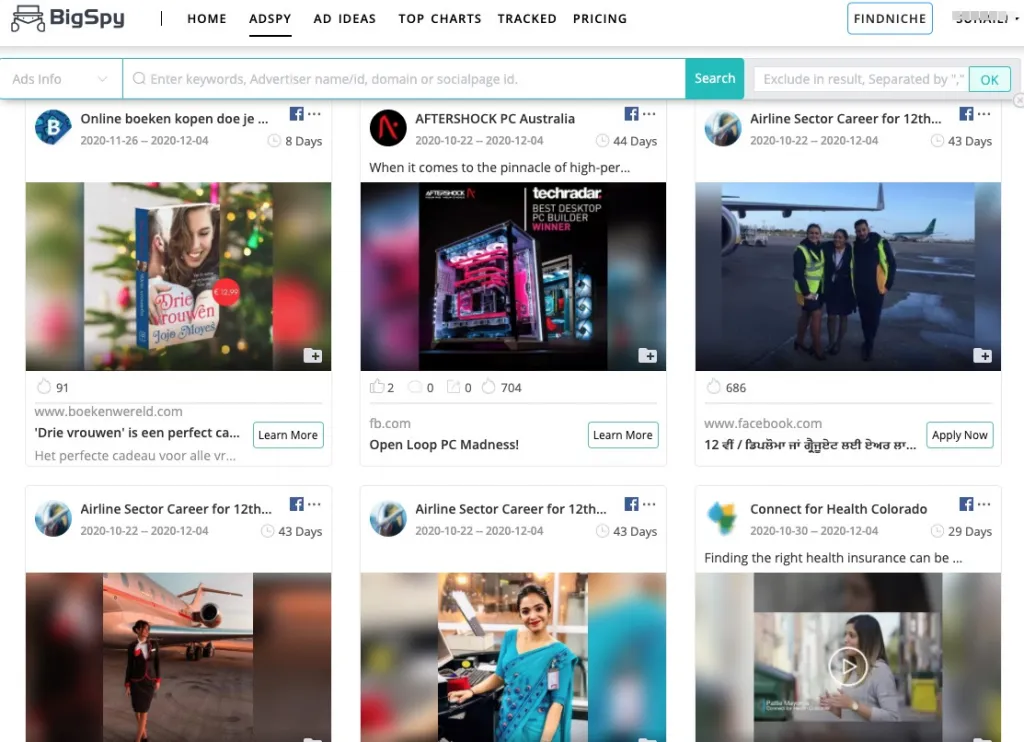
Task: Expand the Ads Info dropdown
Action: pyautogui.click(x=61, y=79)
